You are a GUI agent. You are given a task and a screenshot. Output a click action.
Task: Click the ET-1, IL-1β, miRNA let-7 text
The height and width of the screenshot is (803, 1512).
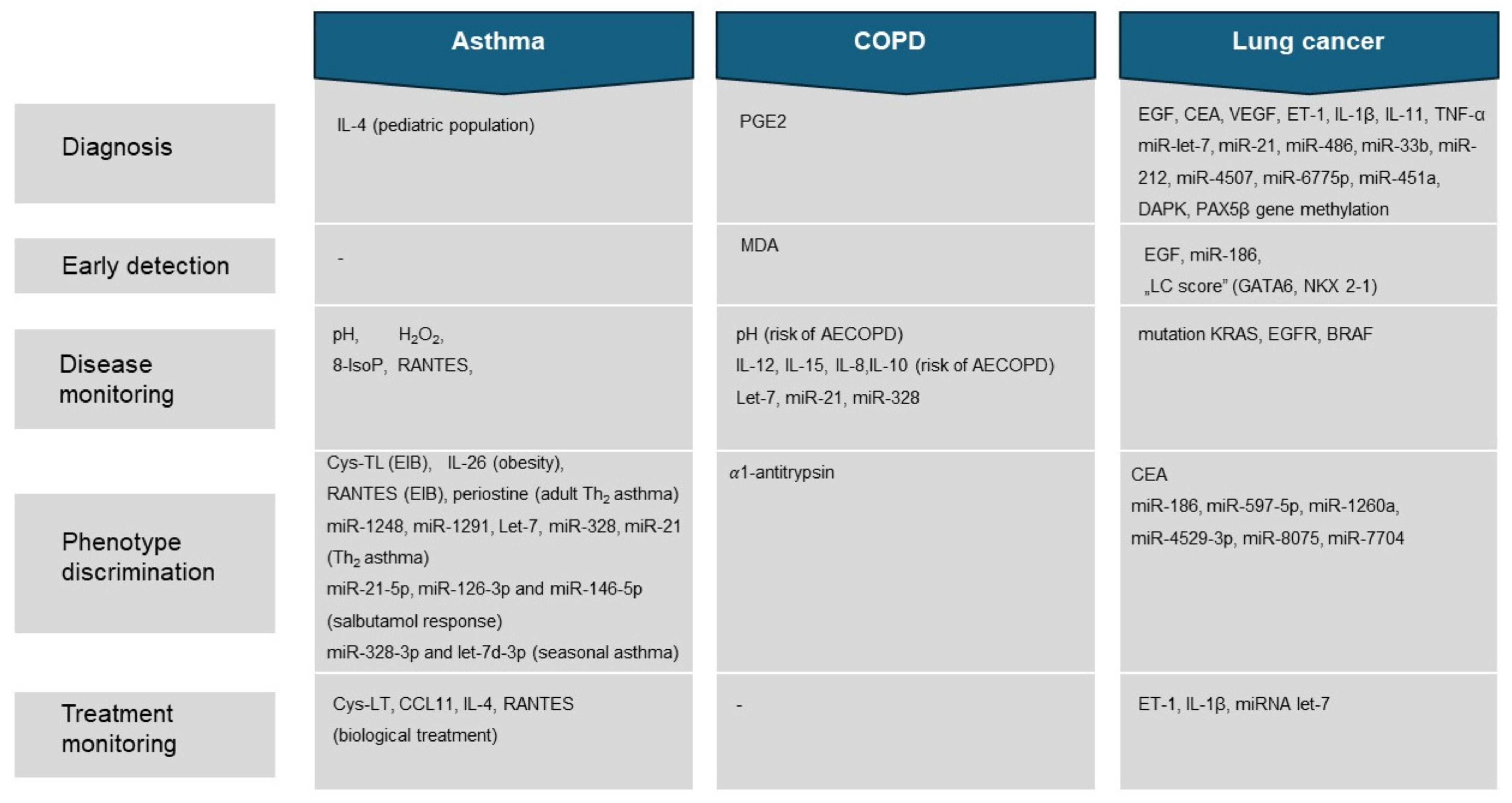1233,704
